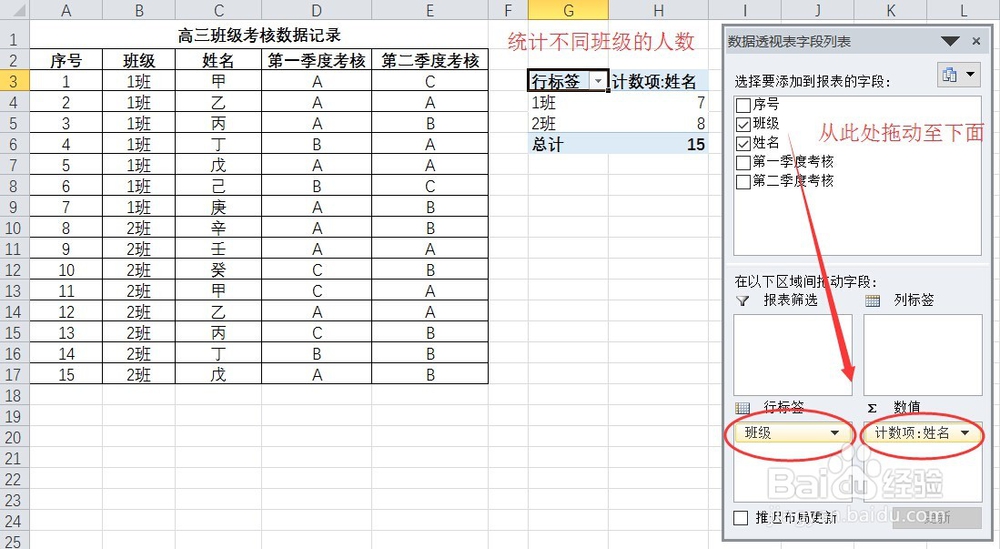Screen dimensions: 1000x549
Task: Select the pivot count value 7
Action: [x=658, y=103]
